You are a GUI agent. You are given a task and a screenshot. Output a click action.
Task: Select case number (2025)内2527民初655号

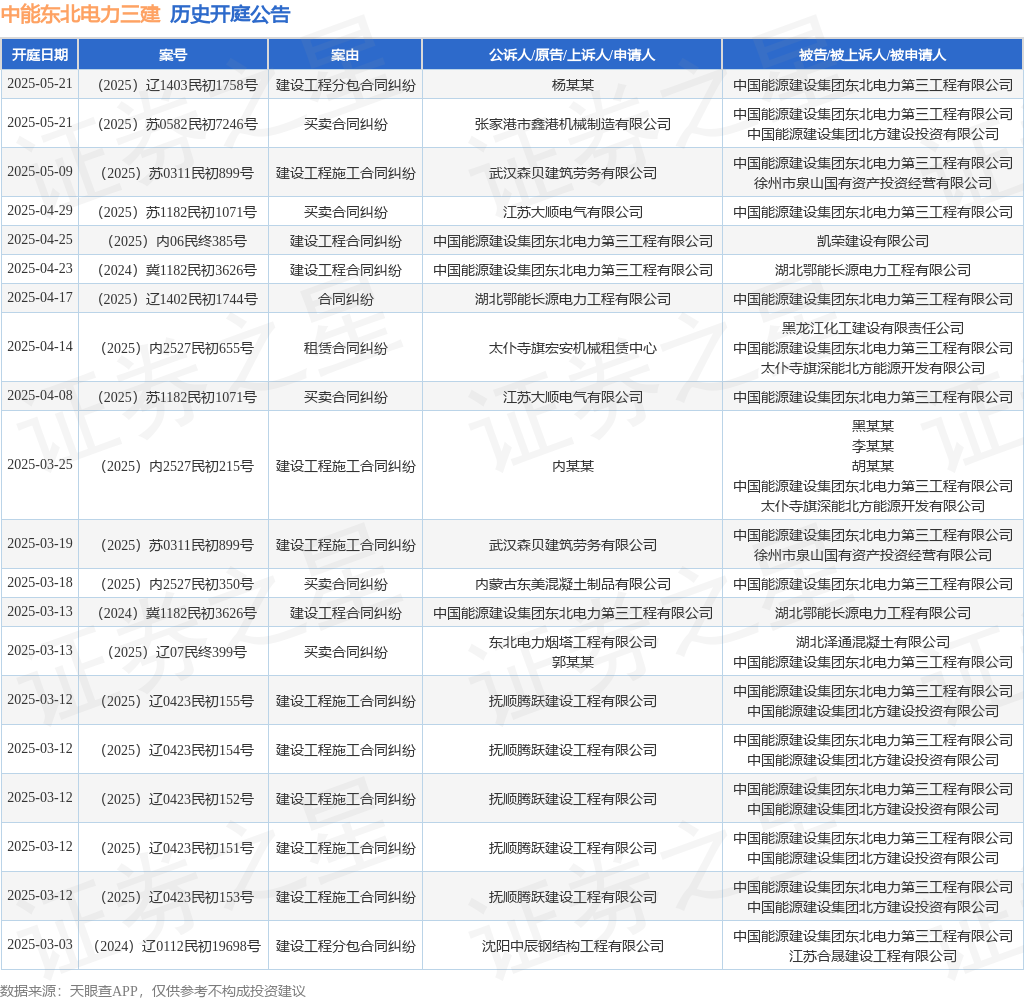(176, 348)
